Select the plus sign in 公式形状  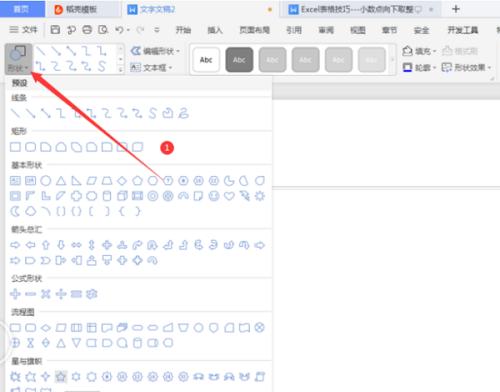click(x=15, y=294)
